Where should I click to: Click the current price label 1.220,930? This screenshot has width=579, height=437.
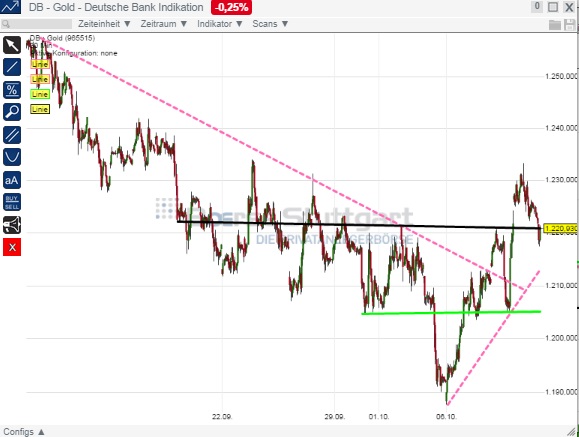point(561,229)
